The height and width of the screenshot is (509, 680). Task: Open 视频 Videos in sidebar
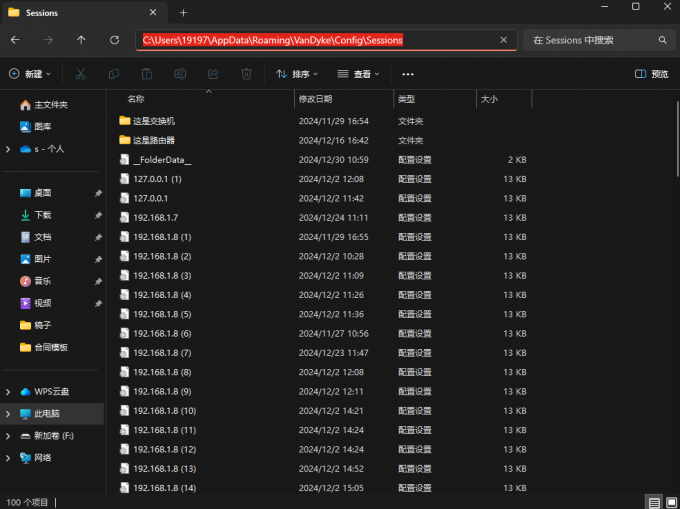coord(36,303)
